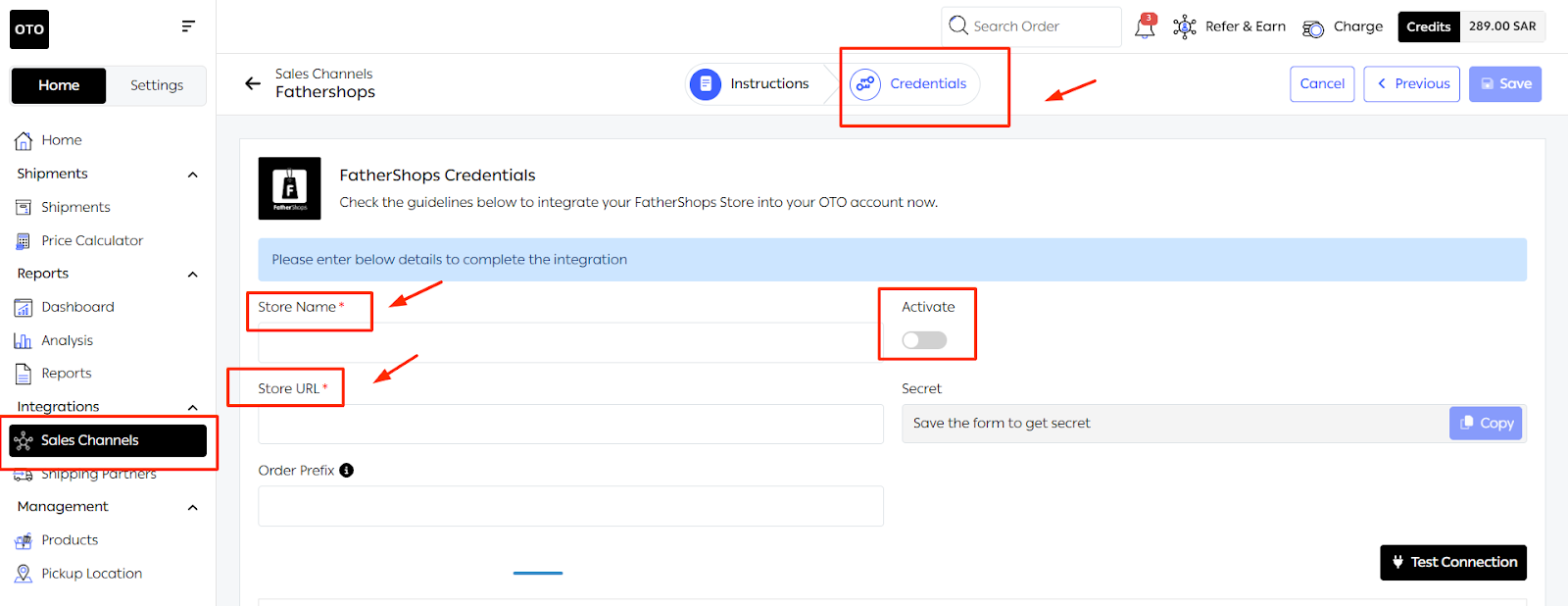
Task: Click the Refer & Earn icon
Action: click(x=1184, y=26)
